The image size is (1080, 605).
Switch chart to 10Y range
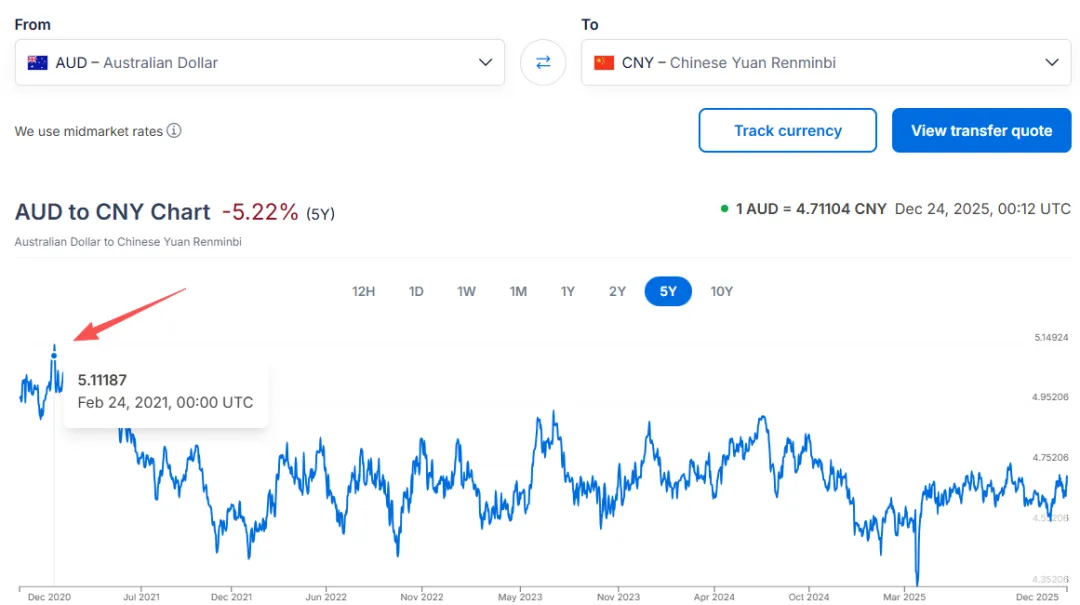pyautogui.click(x=721, y=291)
